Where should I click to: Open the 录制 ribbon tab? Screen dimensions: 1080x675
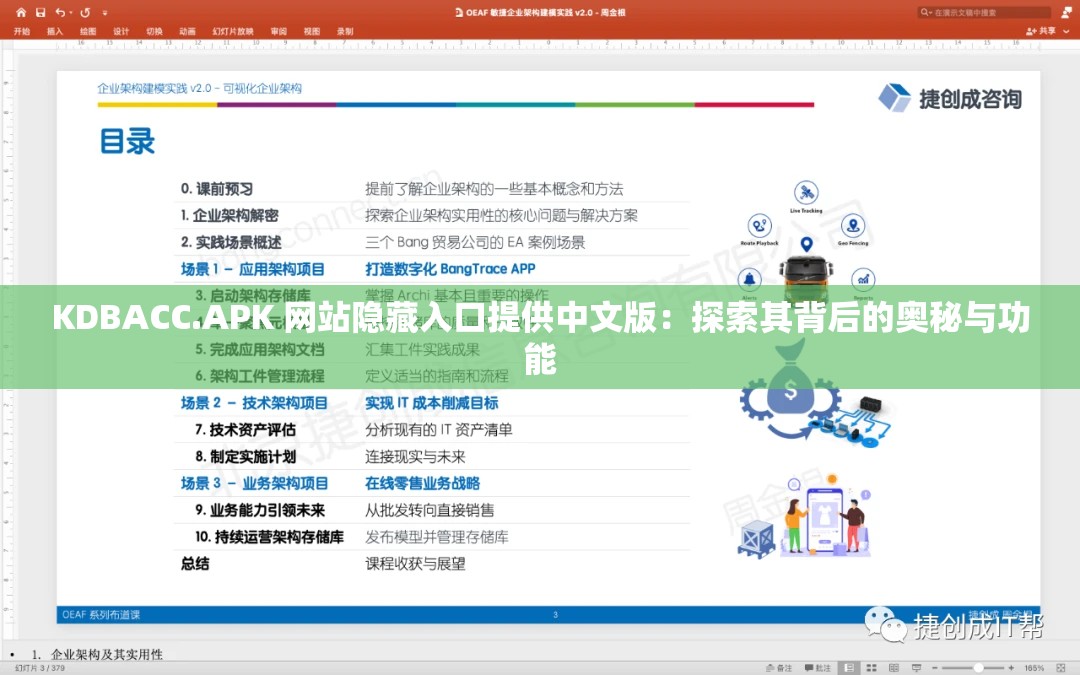pyautogui.click(x=345, y=32)
